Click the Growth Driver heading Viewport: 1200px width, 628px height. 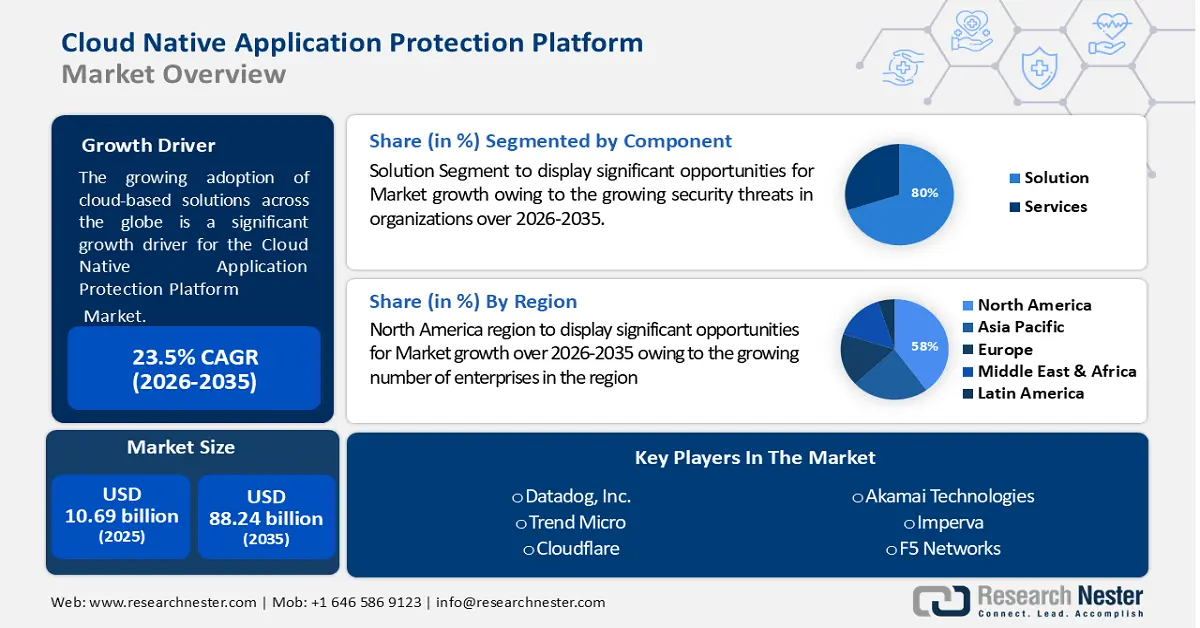click(x=148, y=146)
